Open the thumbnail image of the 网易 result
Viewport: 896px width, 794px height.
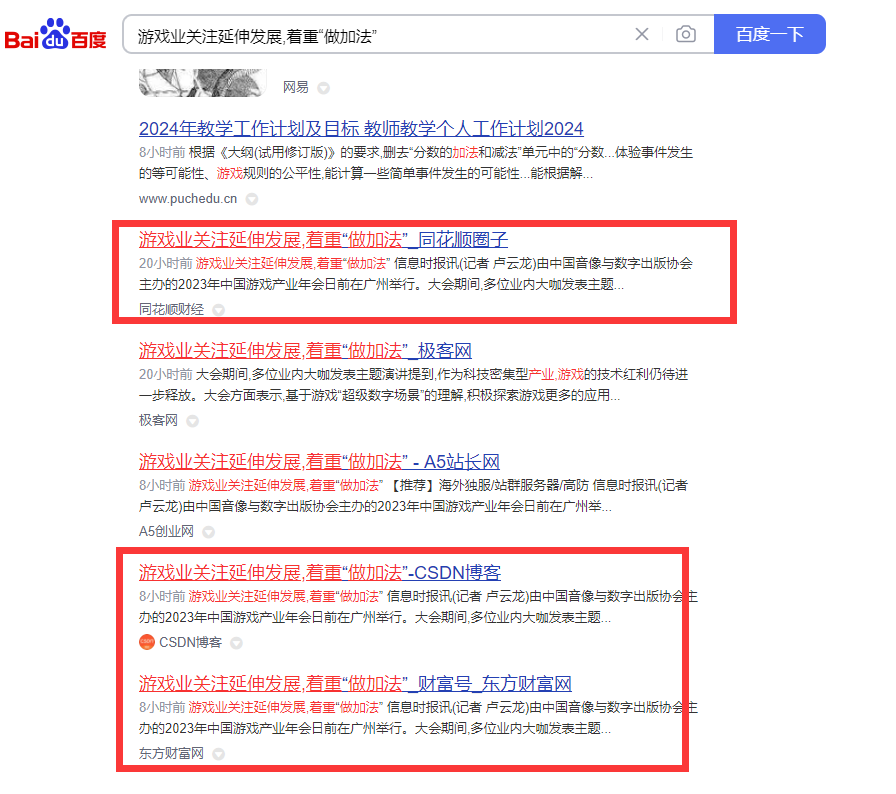tap(203, 83)
